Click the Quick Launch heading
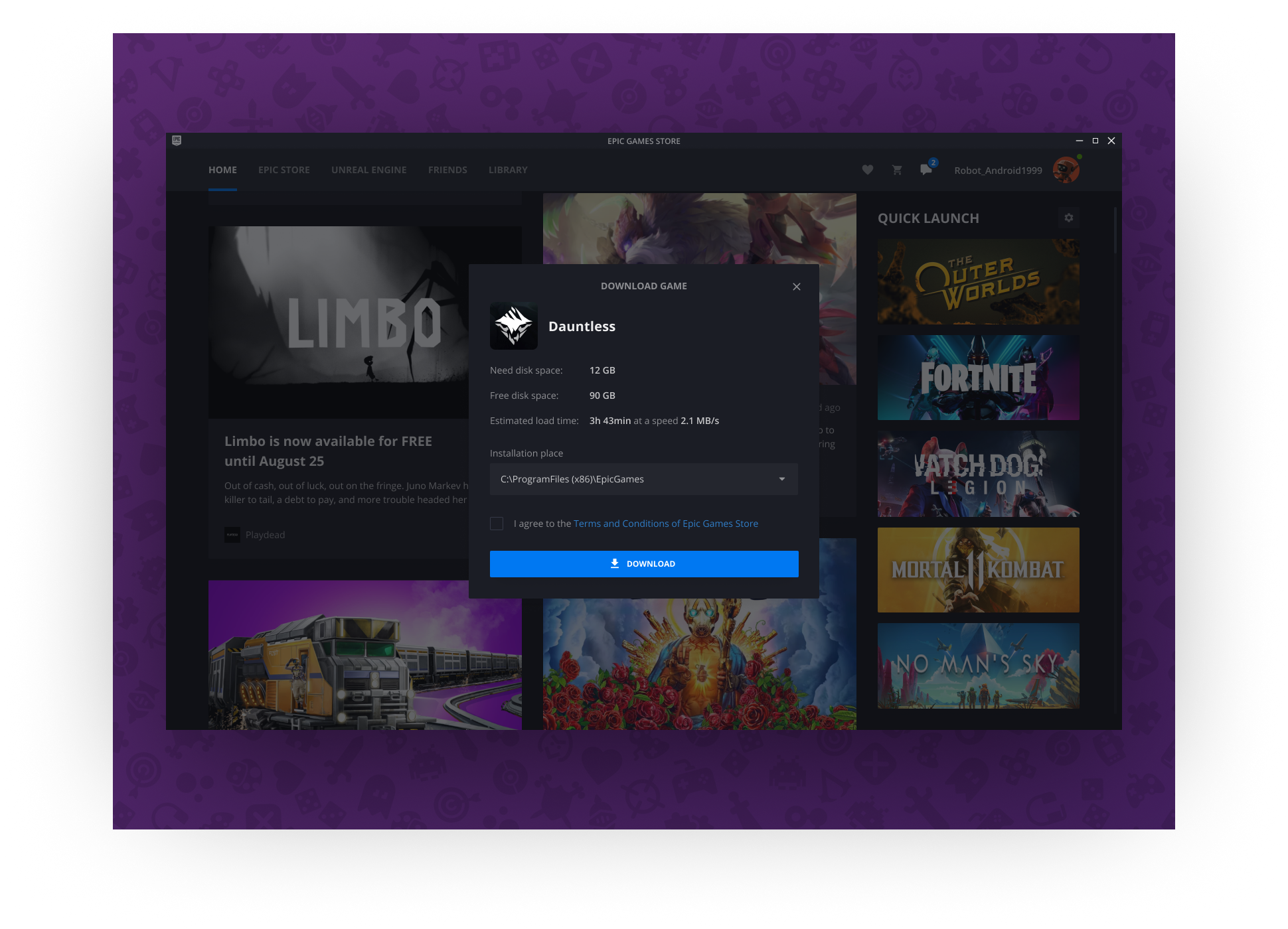Screen dimensions: 1288x929 [928, 218]
